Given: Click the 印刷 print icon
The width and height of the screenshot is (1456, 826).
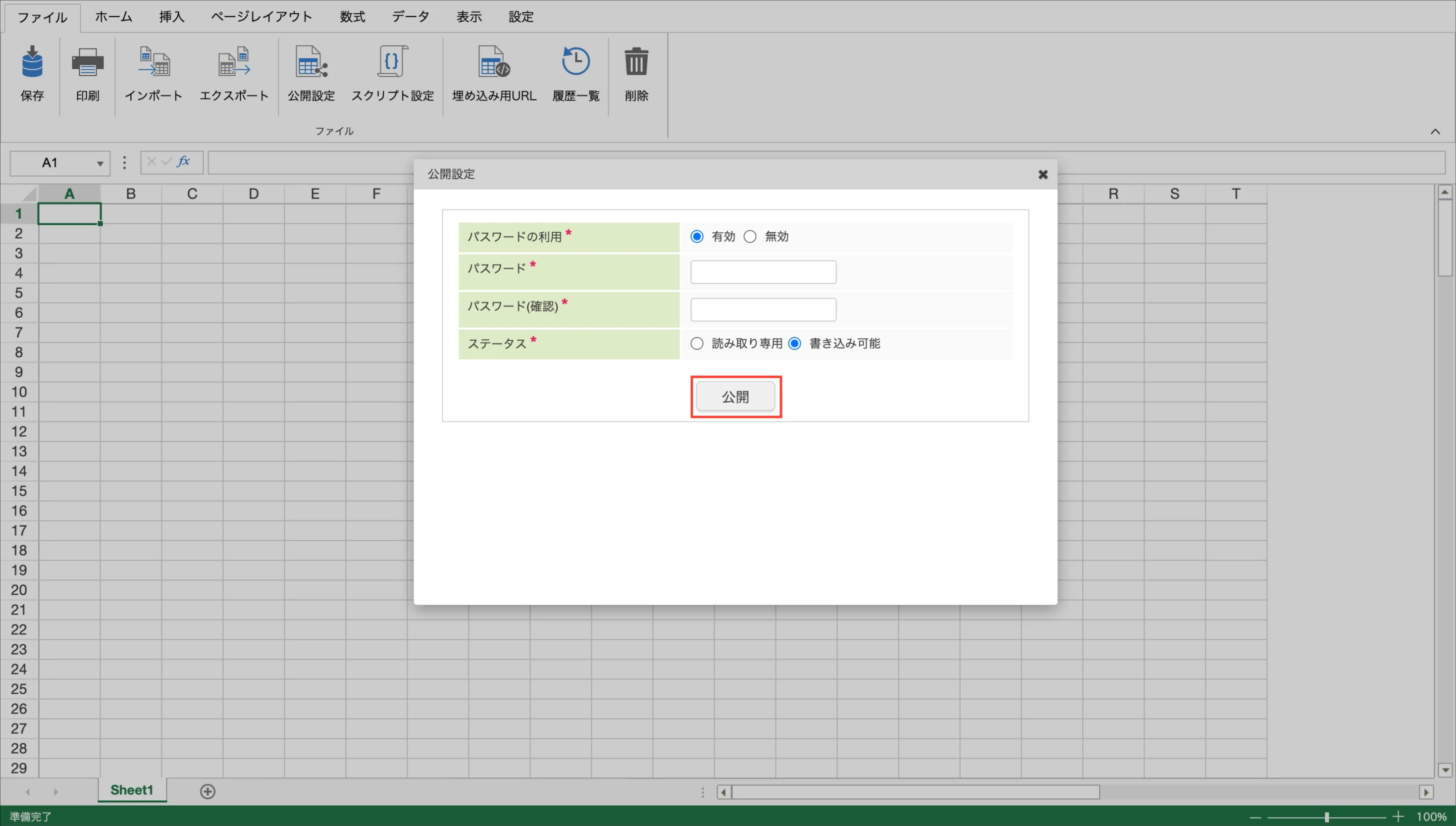Looking at the screenshot, I should coord(87,62).
